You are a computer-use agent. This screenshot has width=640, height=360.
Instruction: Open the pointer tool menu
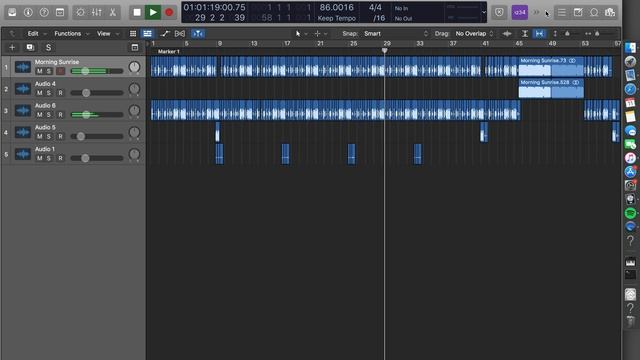[301, 33]
